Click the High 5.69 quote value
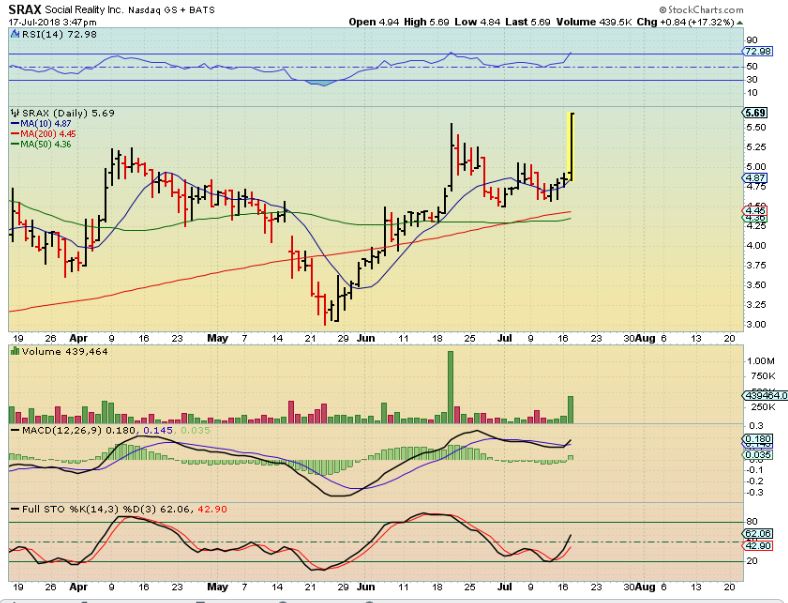 point(427,22)
